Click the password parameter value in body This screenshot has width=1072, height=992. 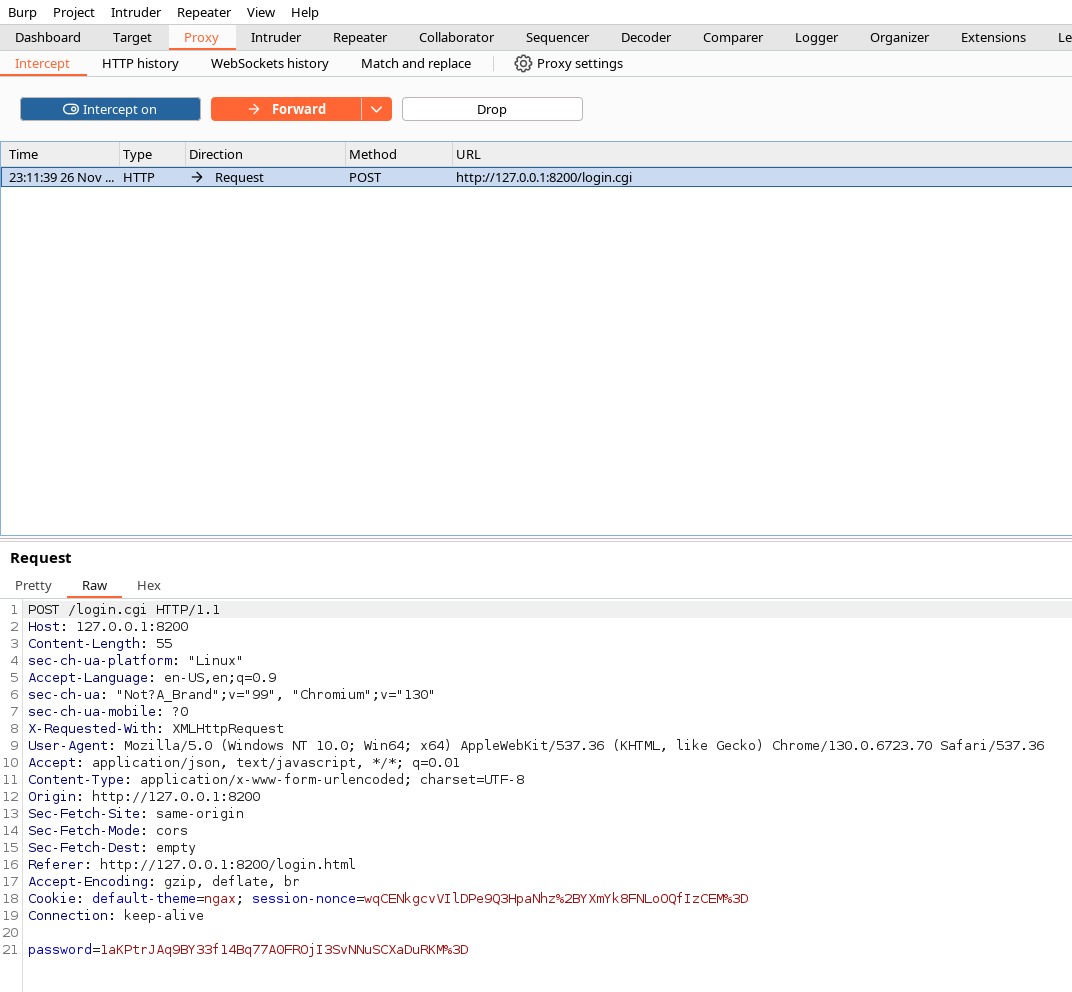click(x=284, y=950)
